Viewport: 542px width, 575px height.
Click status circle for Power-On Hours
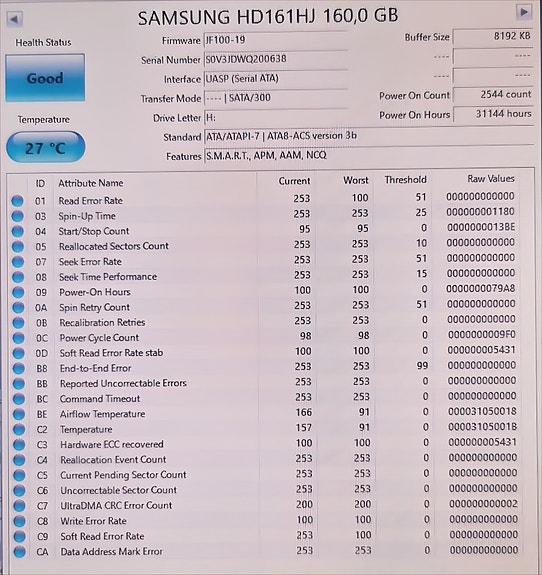click(18, 292)
